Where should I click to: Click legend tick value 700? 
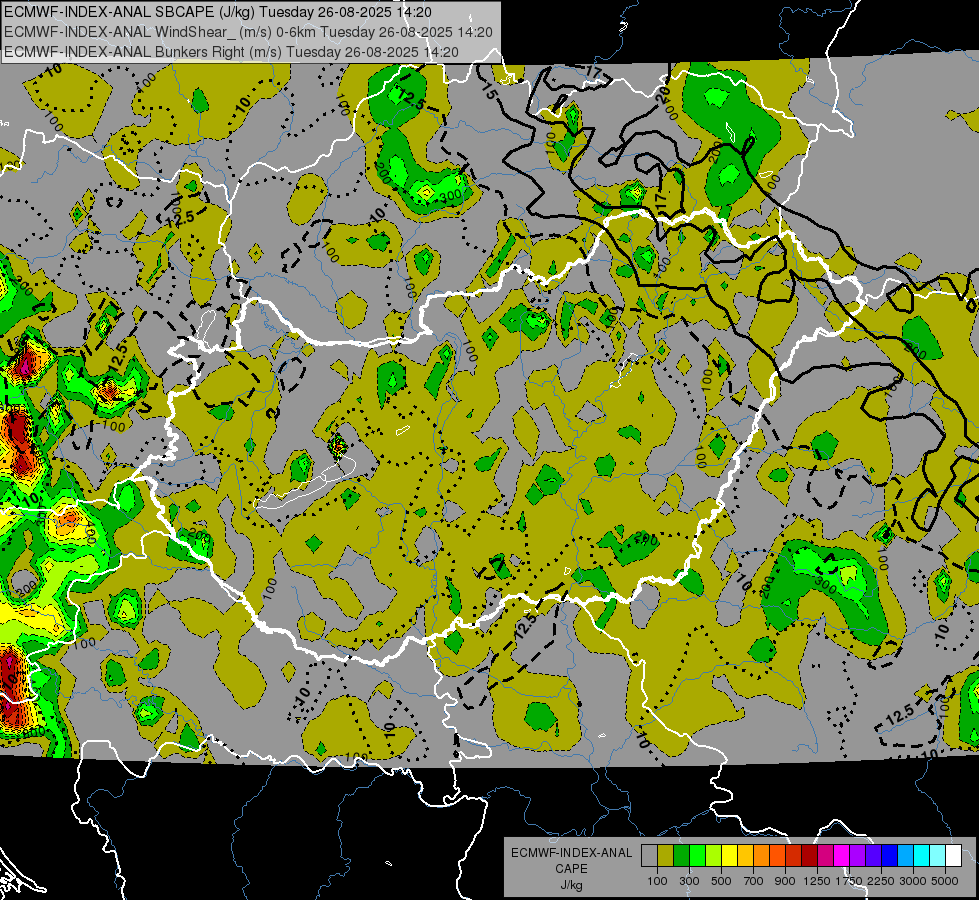click(754, 881)
